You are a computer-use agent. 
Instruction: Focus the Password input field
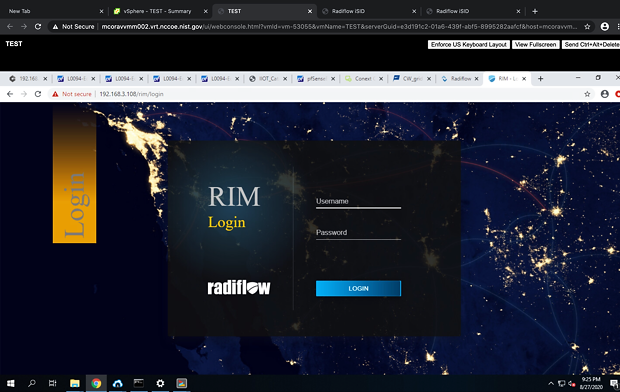(x=358, y=233)
